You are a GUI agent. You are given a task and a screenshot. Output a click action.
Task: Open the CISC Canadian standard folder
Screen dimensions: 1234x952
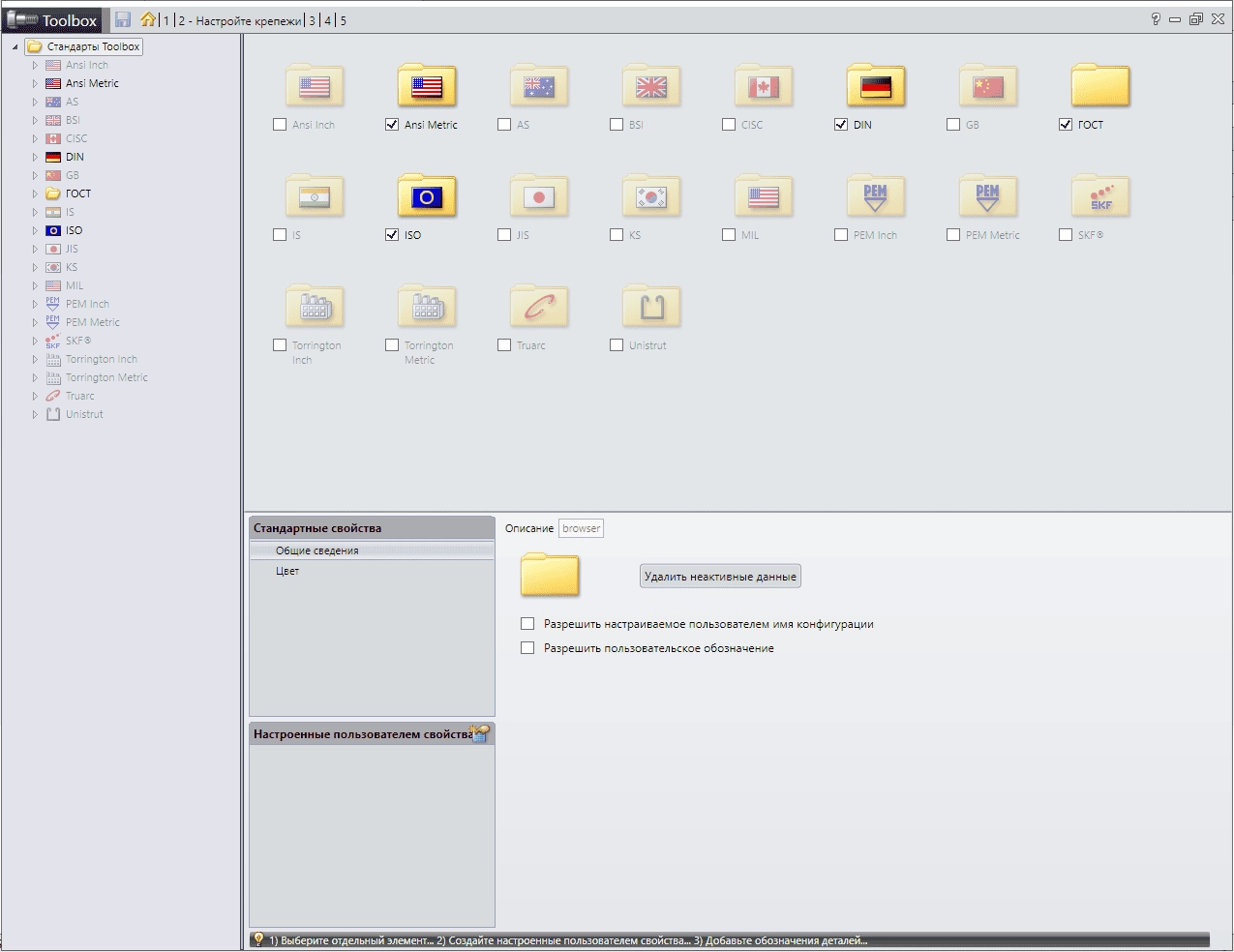764,87
